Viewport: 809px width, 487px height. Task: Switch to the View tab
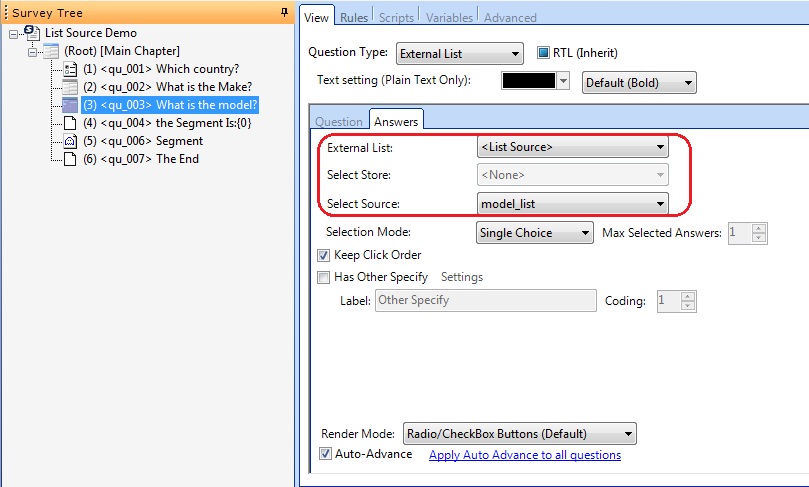316,17
